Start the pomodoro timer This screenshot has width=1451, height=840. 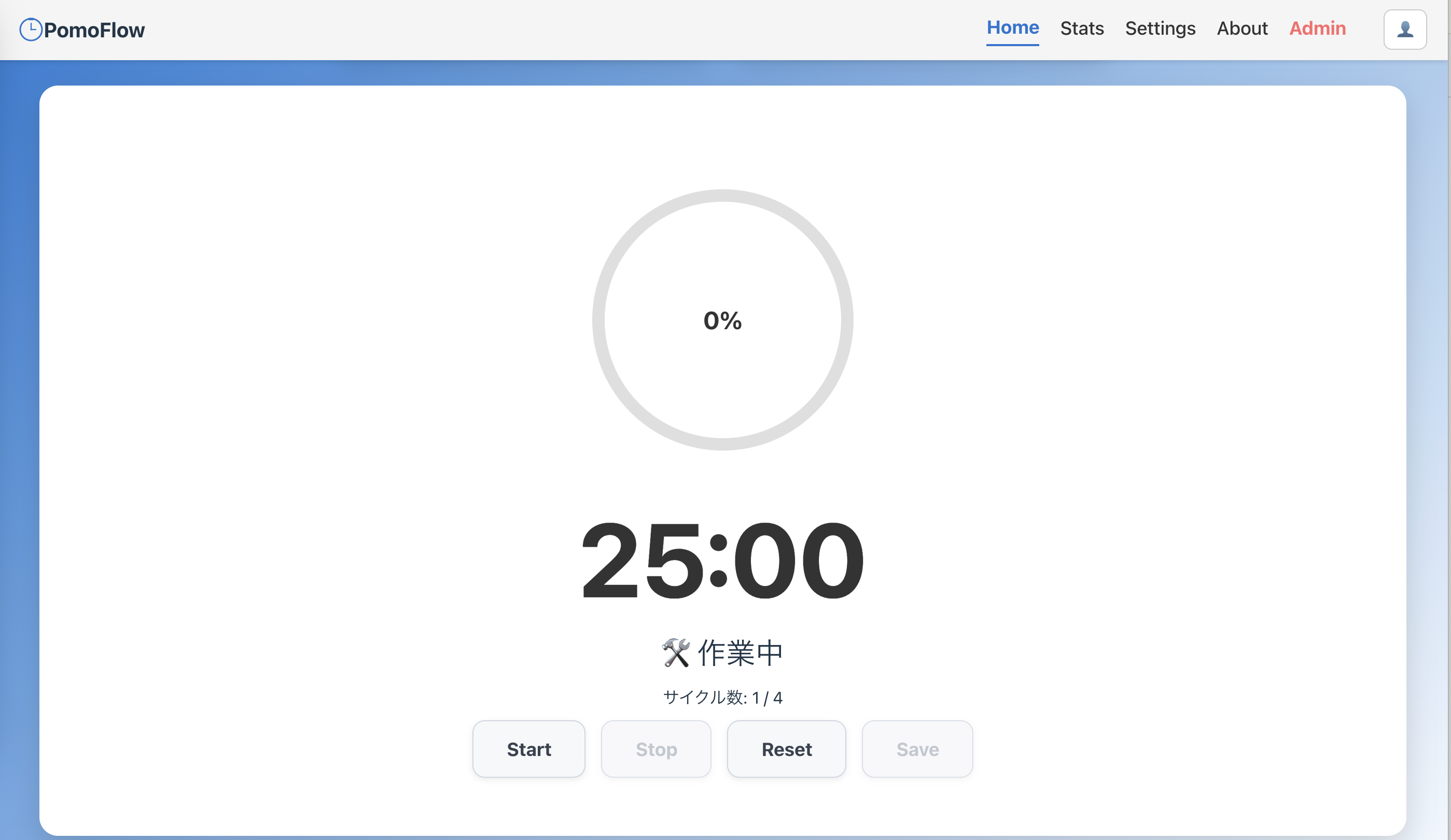point(528,749)
